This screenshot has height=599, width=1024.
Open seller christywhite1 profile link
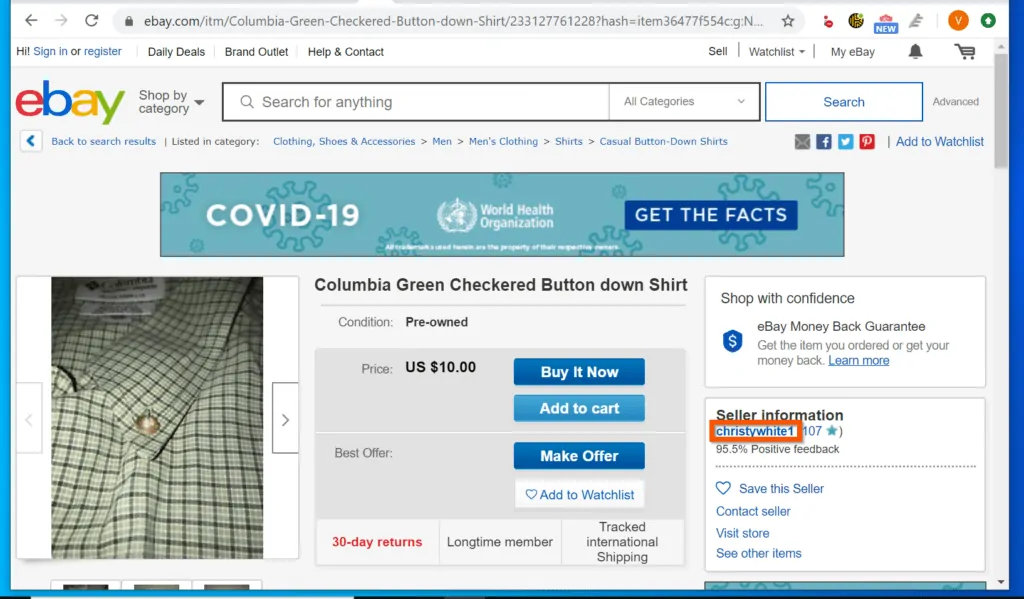tap(755, 431)
